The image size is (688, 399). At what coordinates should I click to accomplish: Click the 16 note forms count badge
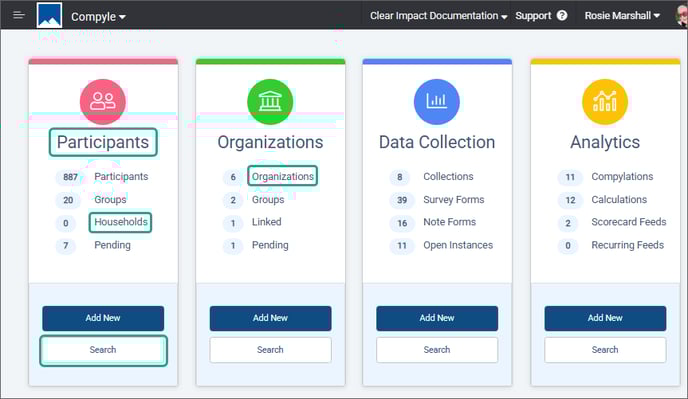[x=402, y=223]
